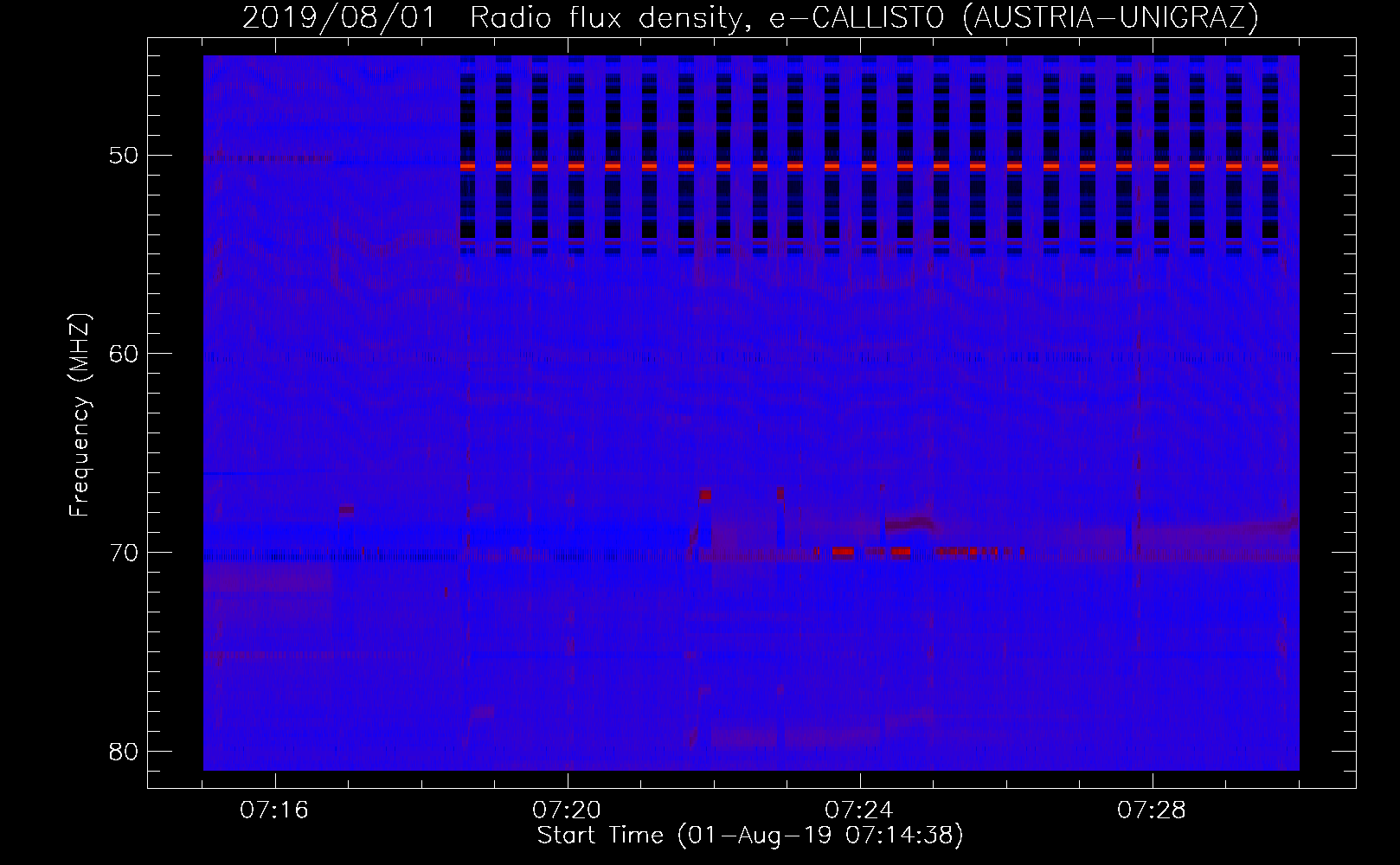
Task: Click the 07:20 time tick label
Action: 567,811
